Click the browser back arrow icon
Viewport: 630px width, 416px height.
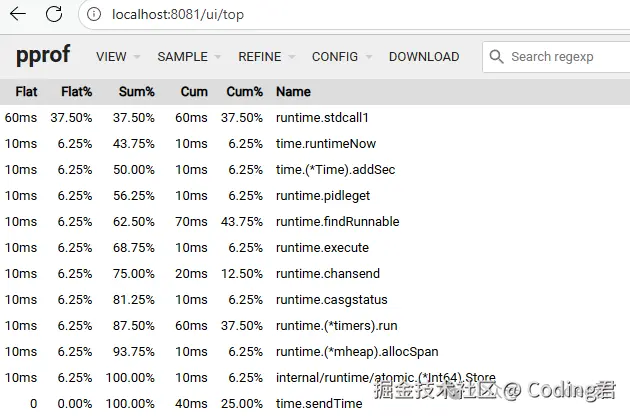(18, 14)
